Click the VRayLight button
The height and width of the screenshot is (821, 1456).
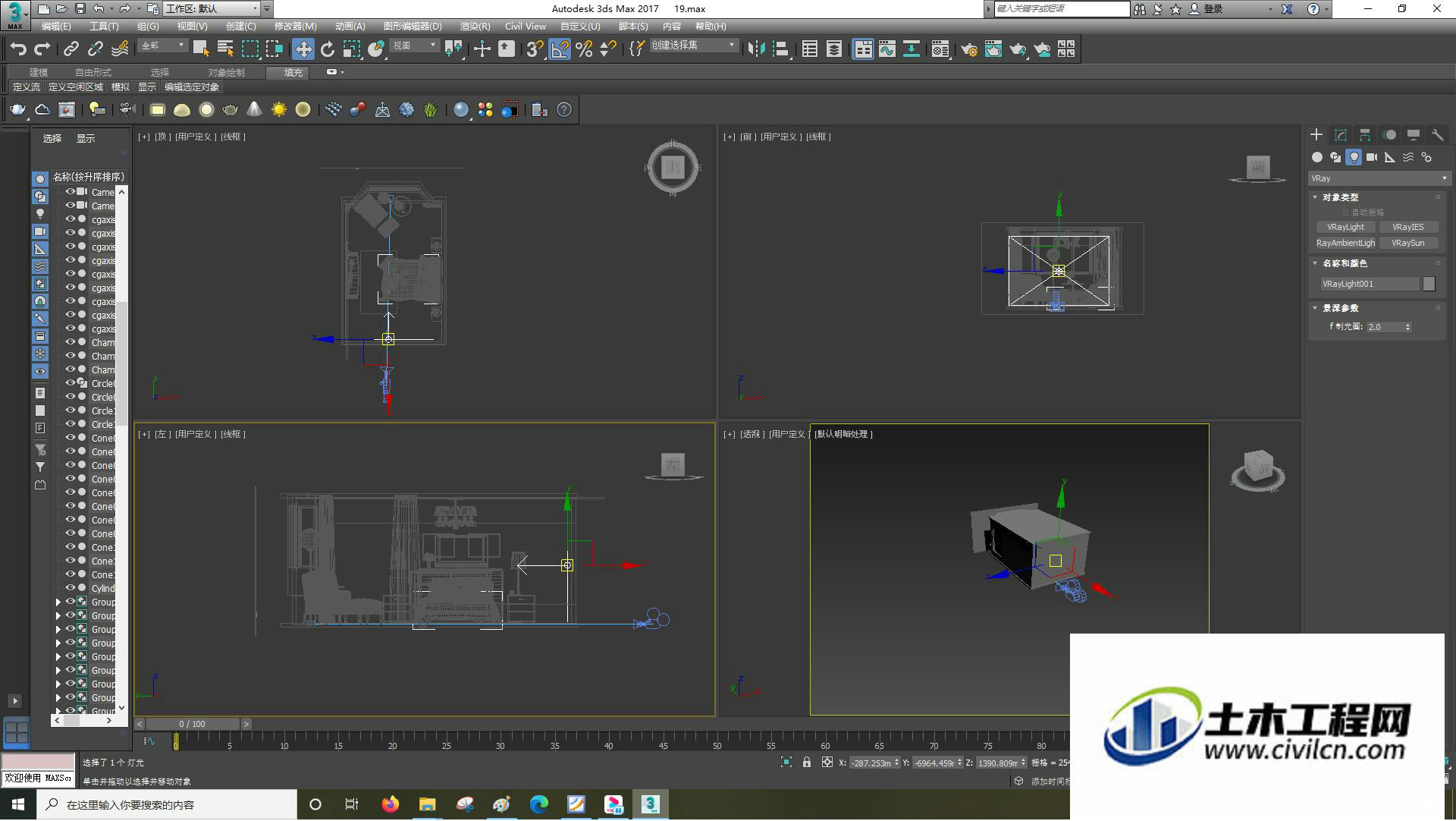[1345, 228]
